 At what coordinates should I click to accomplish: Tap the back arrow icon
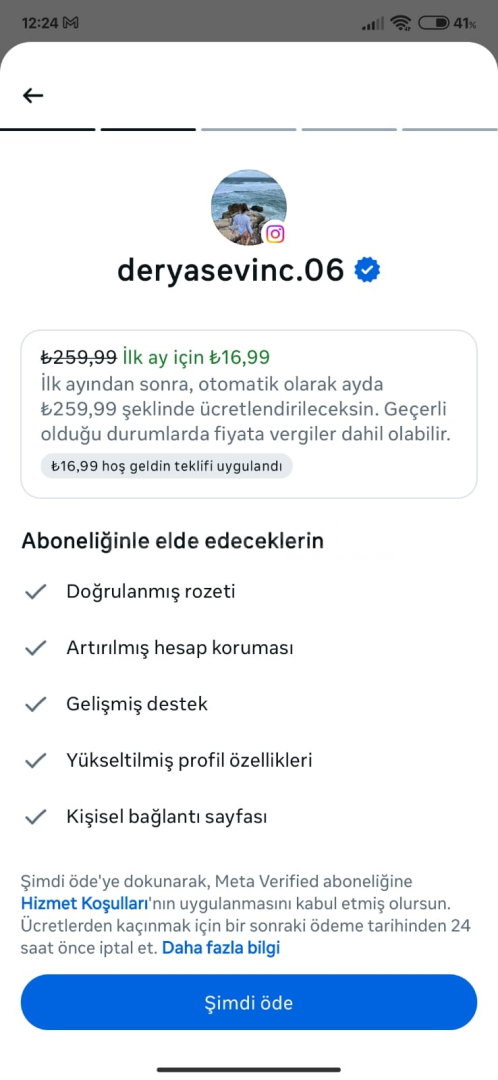32,96
